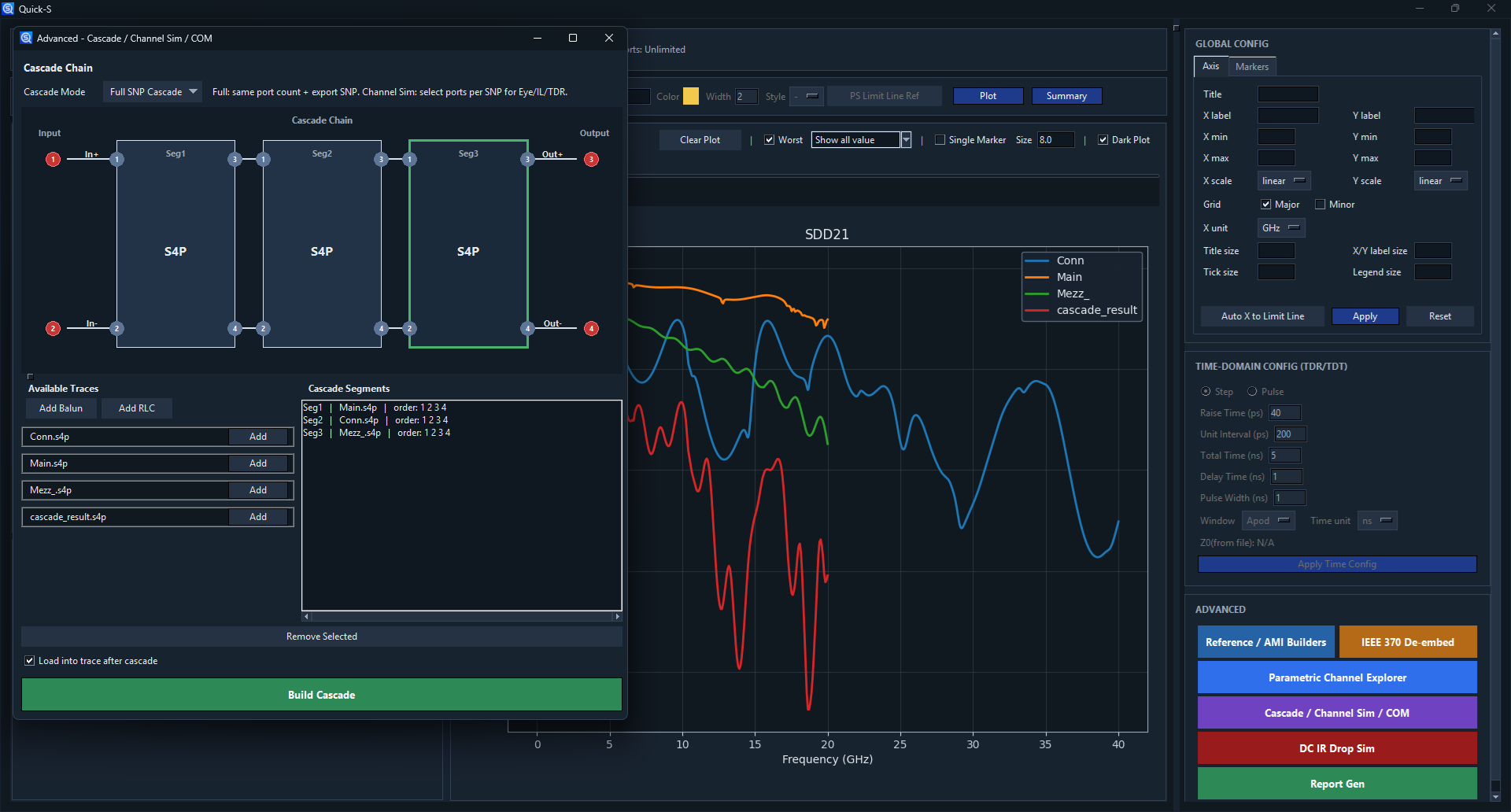The image size is (1511, 812).
Task: Select the Seg1 S4P block in chain
Action: point(175,244)
